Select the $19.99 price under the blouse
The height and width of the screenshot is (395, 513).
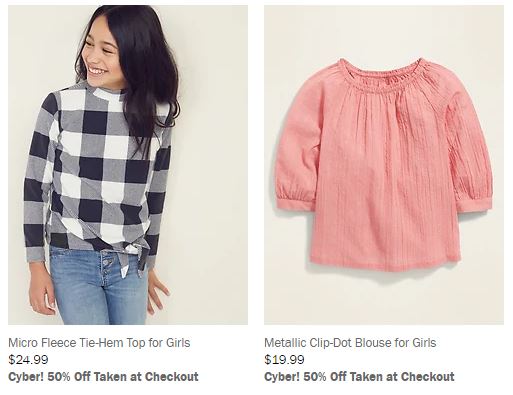click(x=284, y=360)
